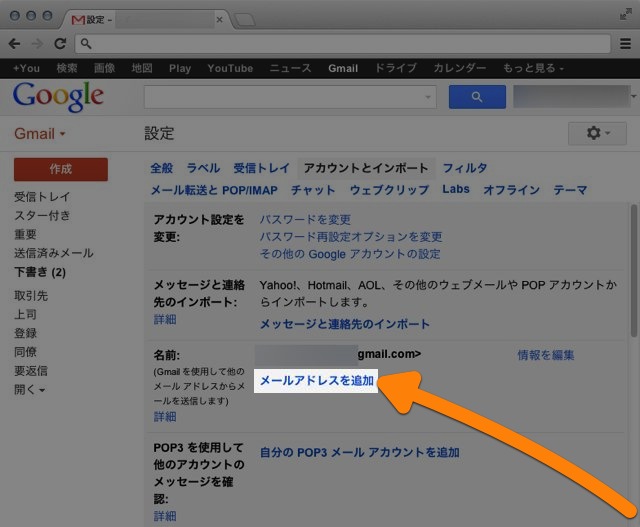Open 画像 in the Google bar
The image size is (640, 527).
104,68
